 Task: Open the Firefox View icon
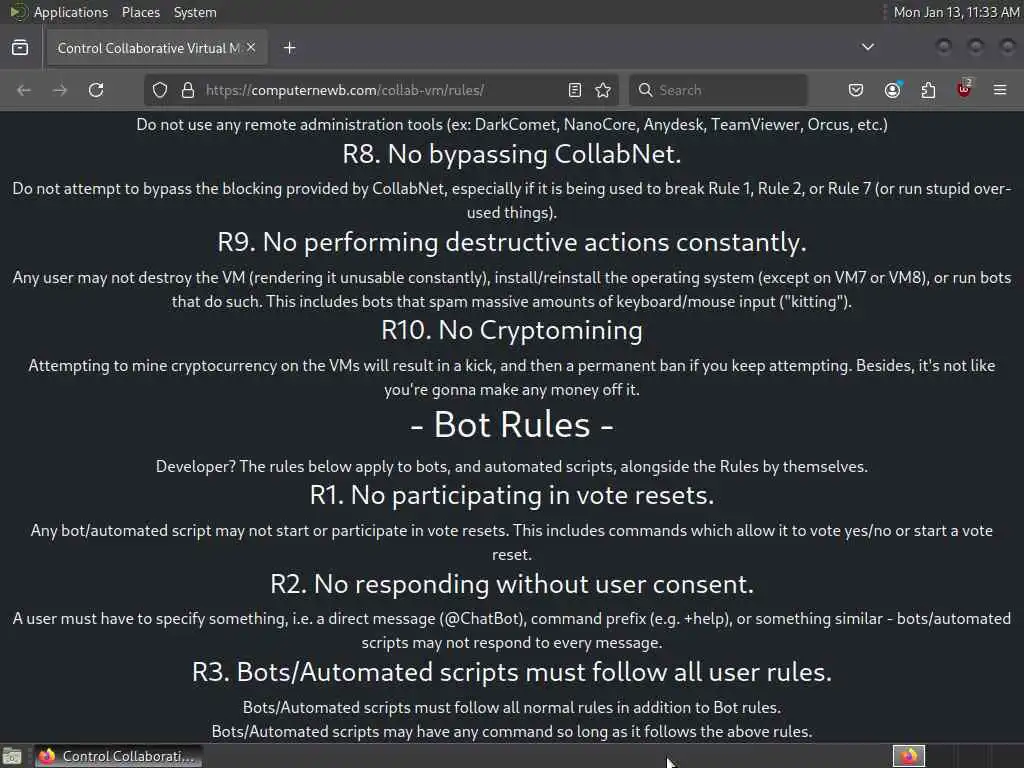click(x=20, y=48)
